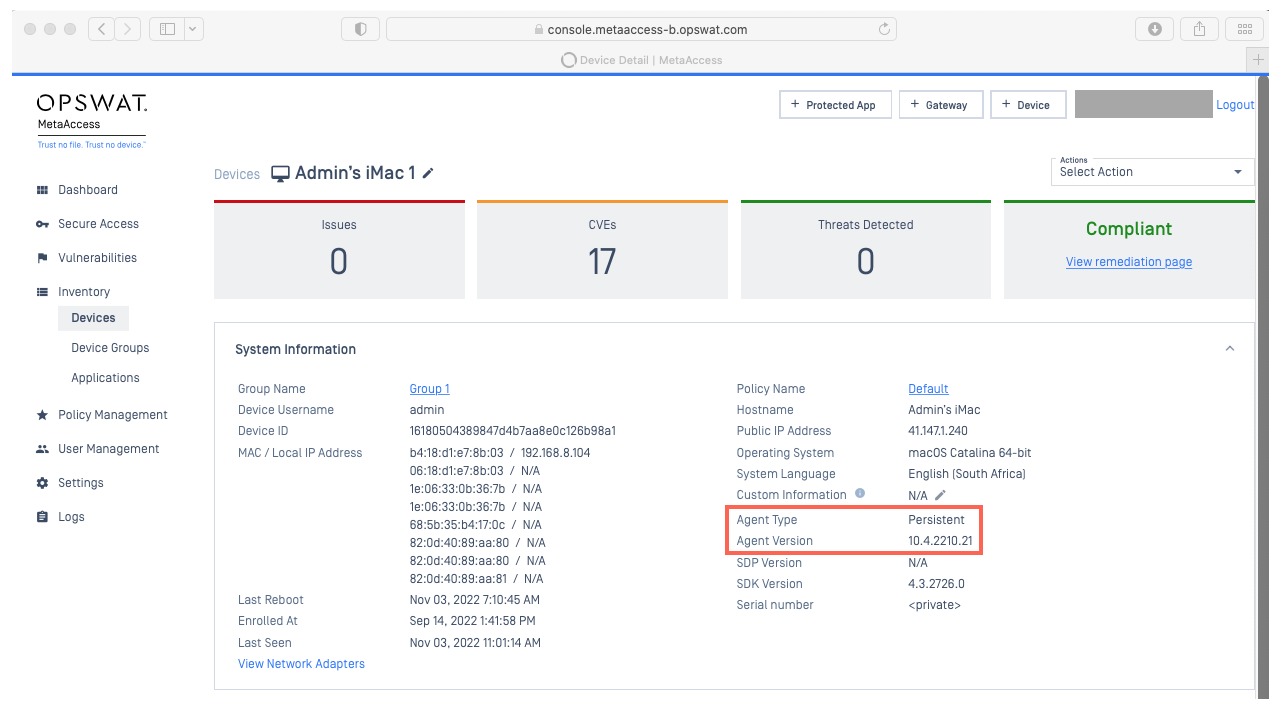
Task: Edit Custom Information with pencil icon
Action: coord(940,495)
